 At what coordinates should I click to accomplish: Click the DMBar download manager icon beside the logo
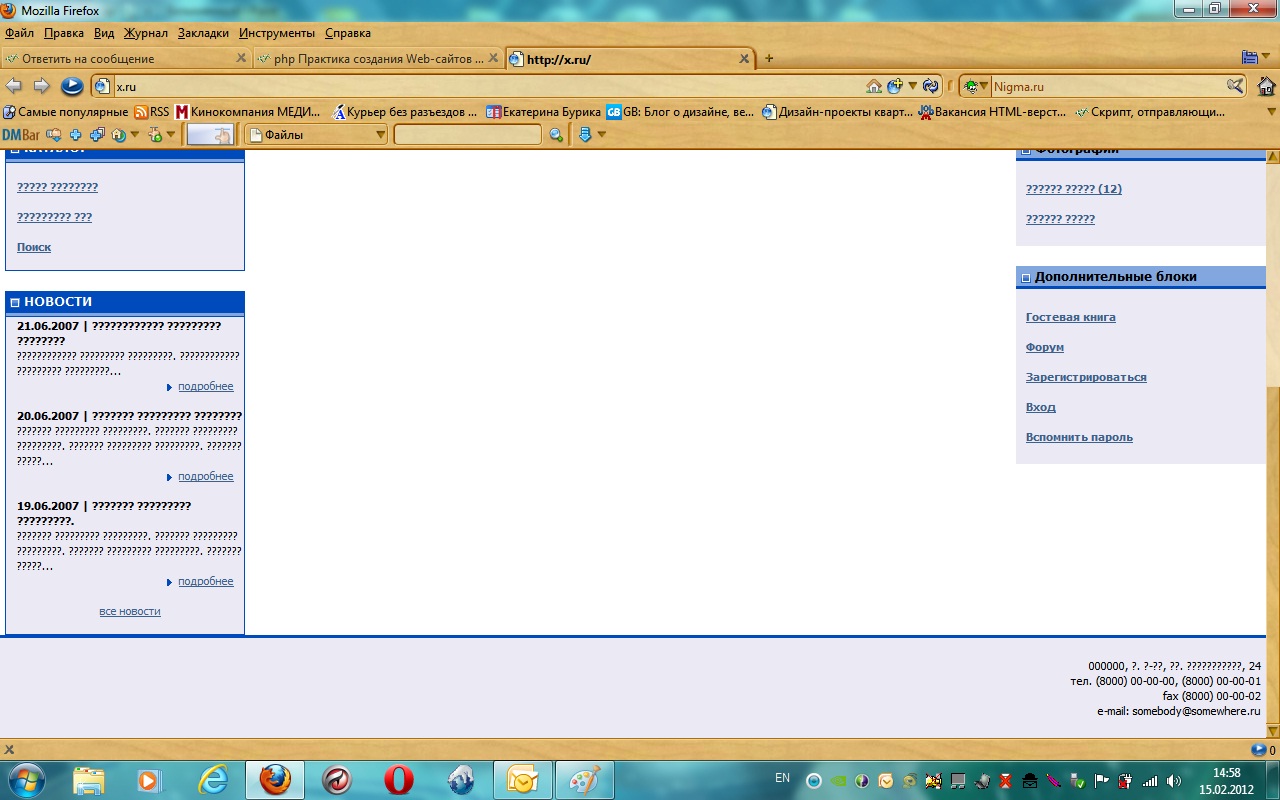point(54,135)
